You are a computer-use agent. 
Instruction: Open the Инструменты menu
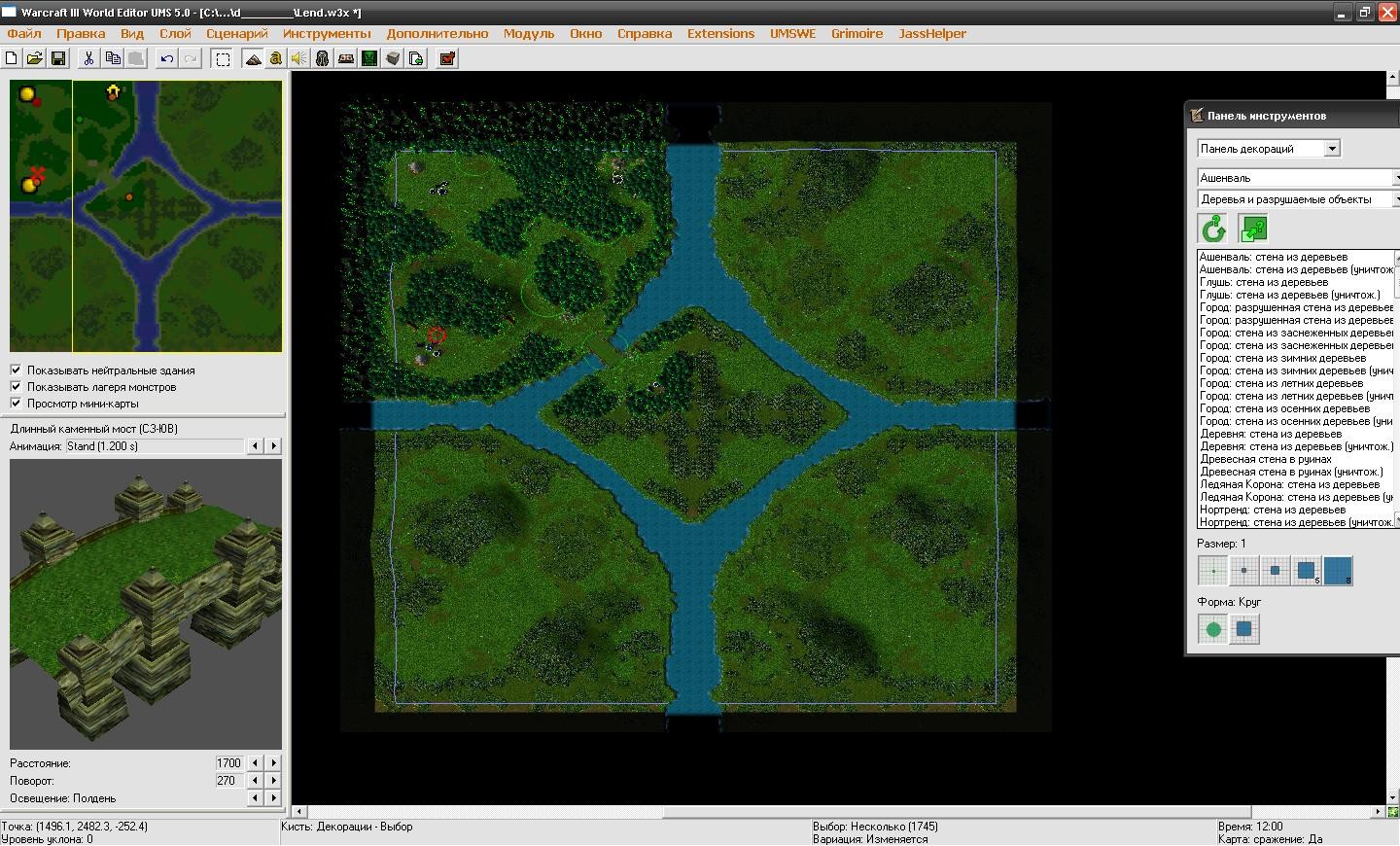tap(327, 33)
